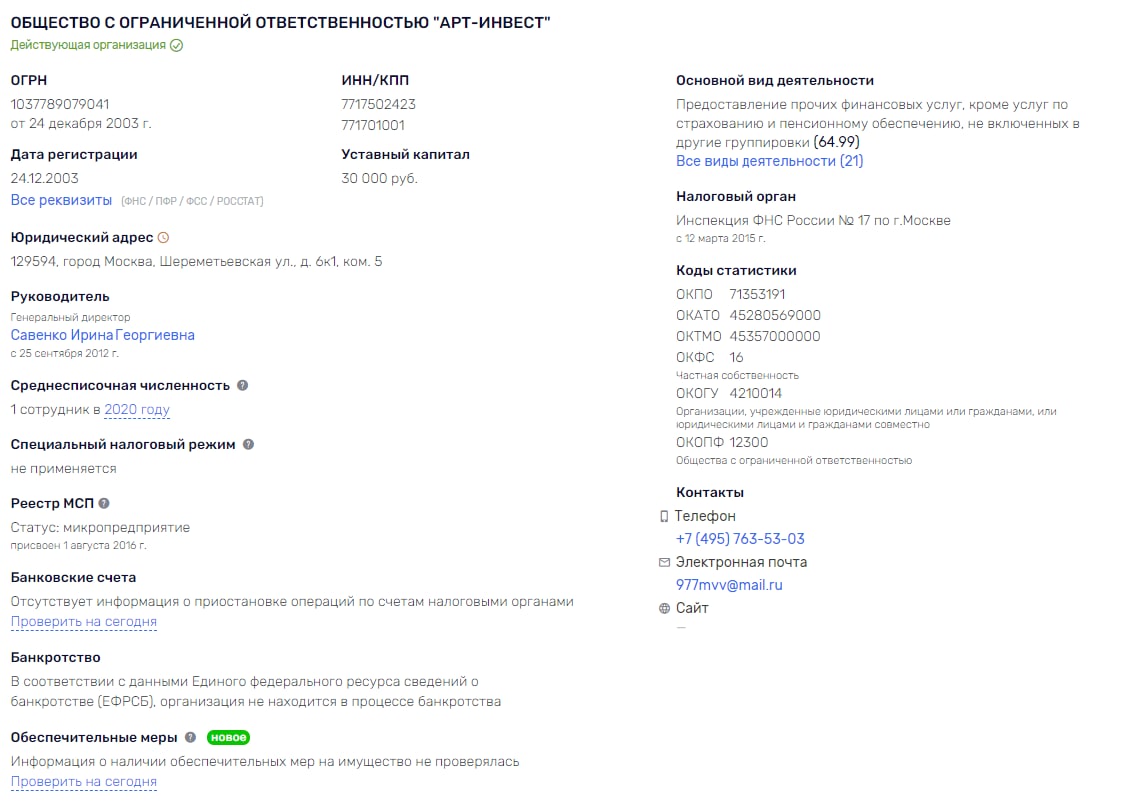This screenshot has width=1125, height=805.
Task: Open the Все реквизиты link
Action: point(61,200)
